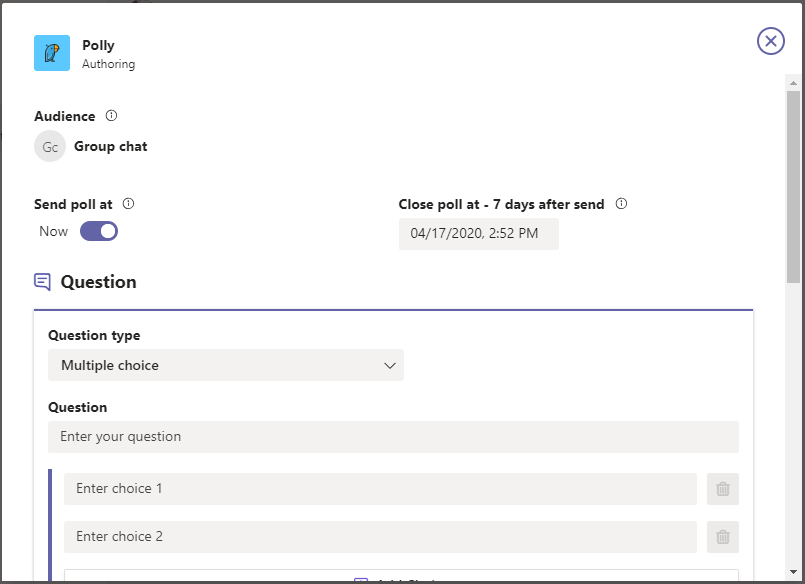805x584 pixels.
Task: Remove choice 2 using trash icon
Action: click(x=722, y=537)
